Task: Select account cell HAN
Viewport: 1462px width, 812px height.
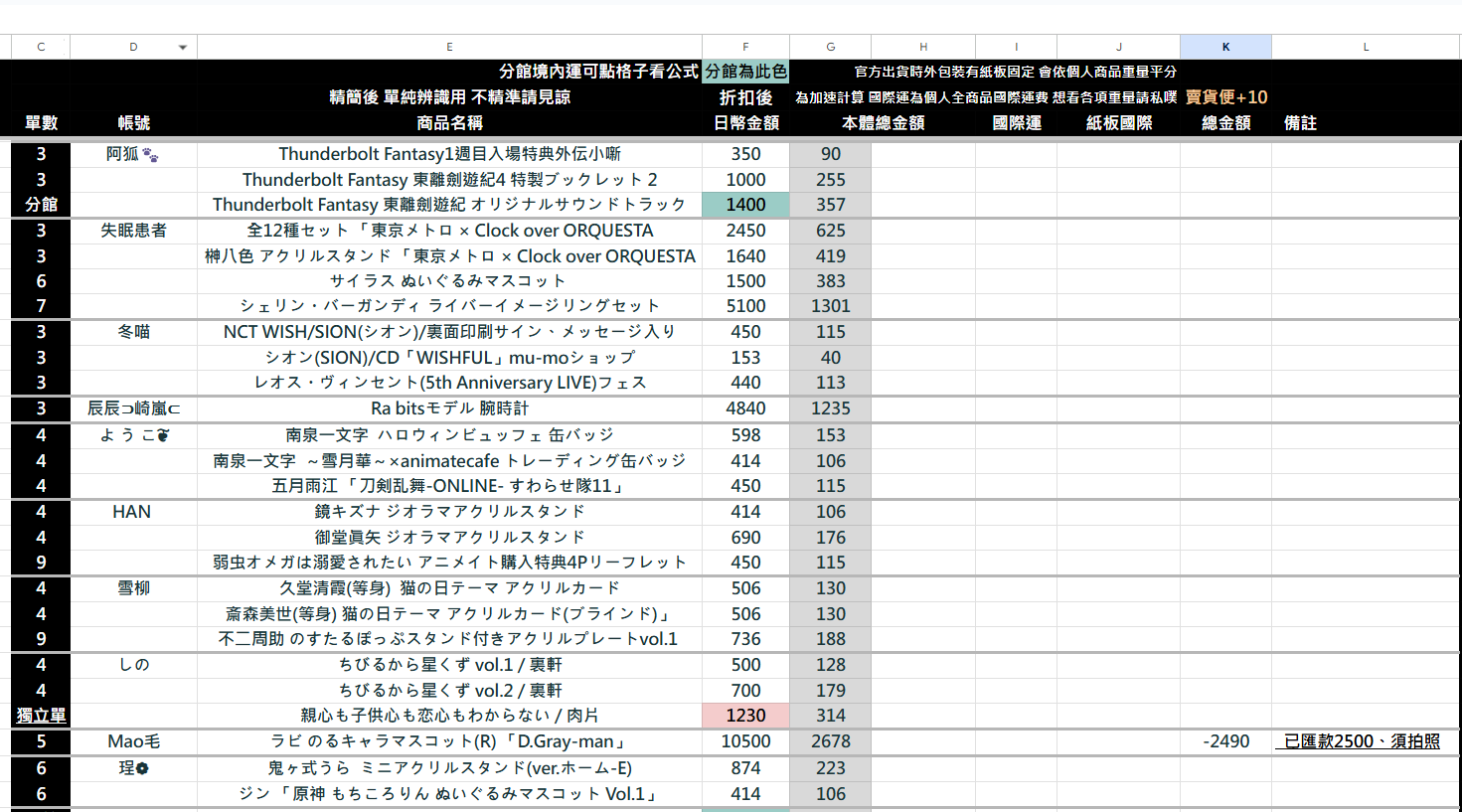Action: [x=133, y=512]
